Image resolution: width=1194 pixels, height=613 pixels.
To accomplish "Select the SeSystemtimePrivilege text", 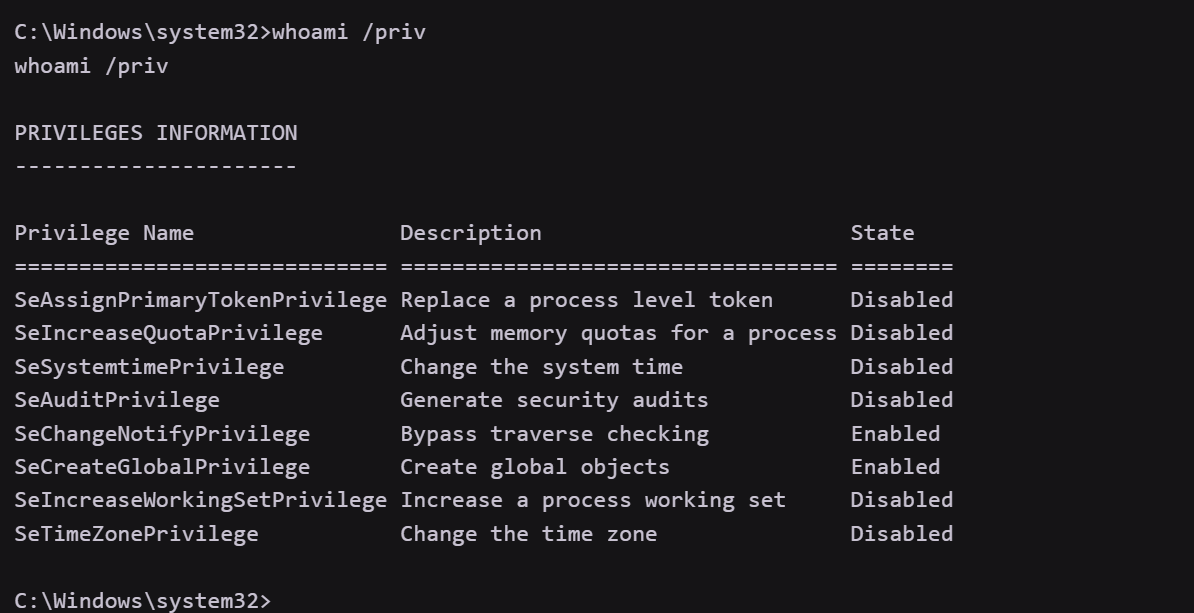I will [149, 367].
